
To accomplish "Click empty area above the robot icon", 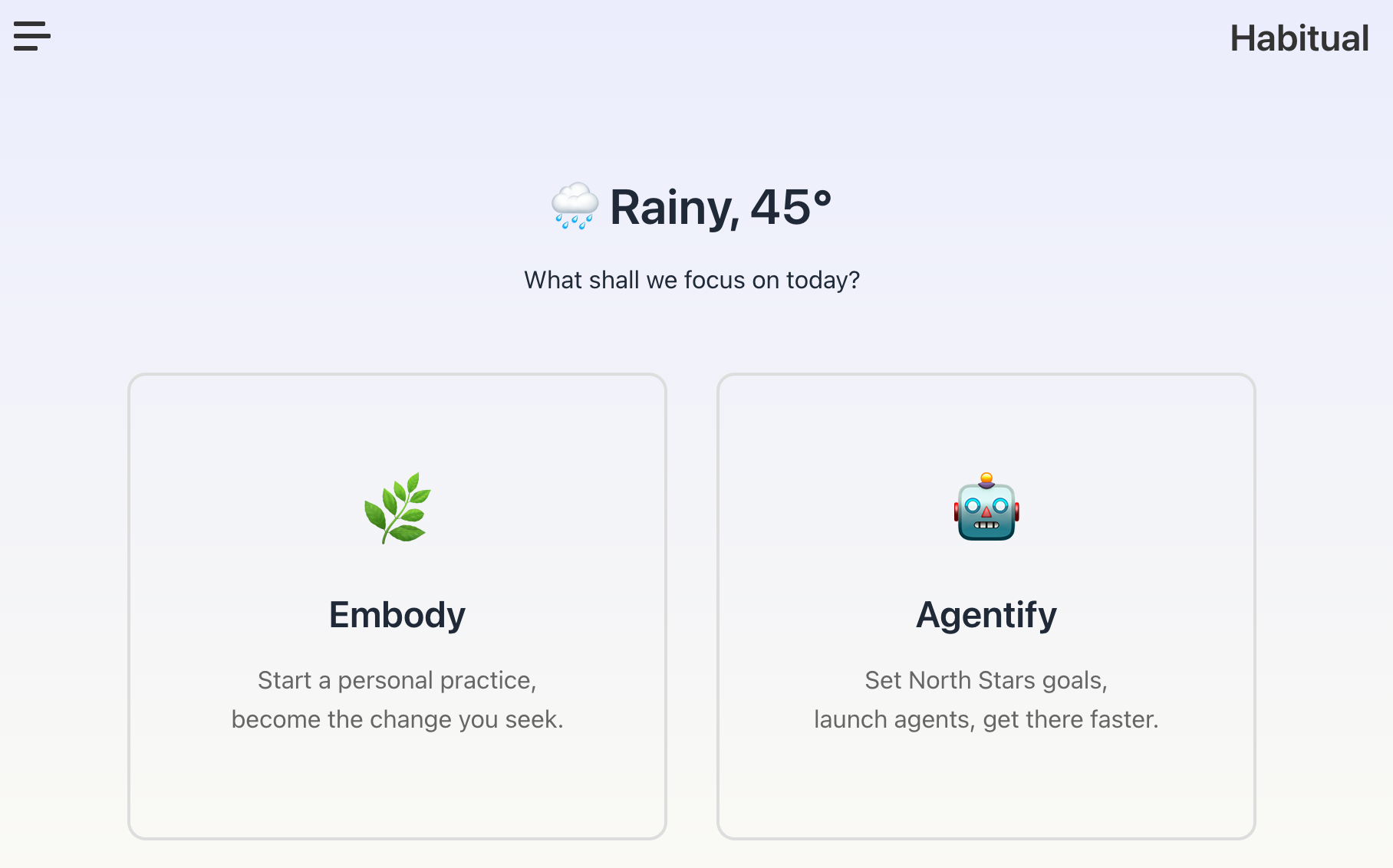I will tap(986, 422).
